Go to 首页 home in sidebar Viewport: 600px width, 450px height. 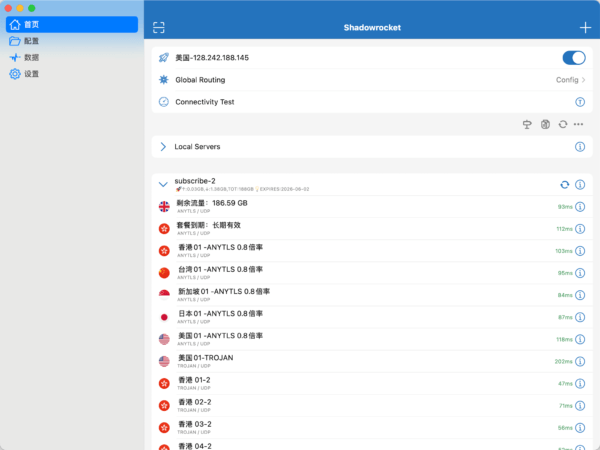(x=72, y=24)
